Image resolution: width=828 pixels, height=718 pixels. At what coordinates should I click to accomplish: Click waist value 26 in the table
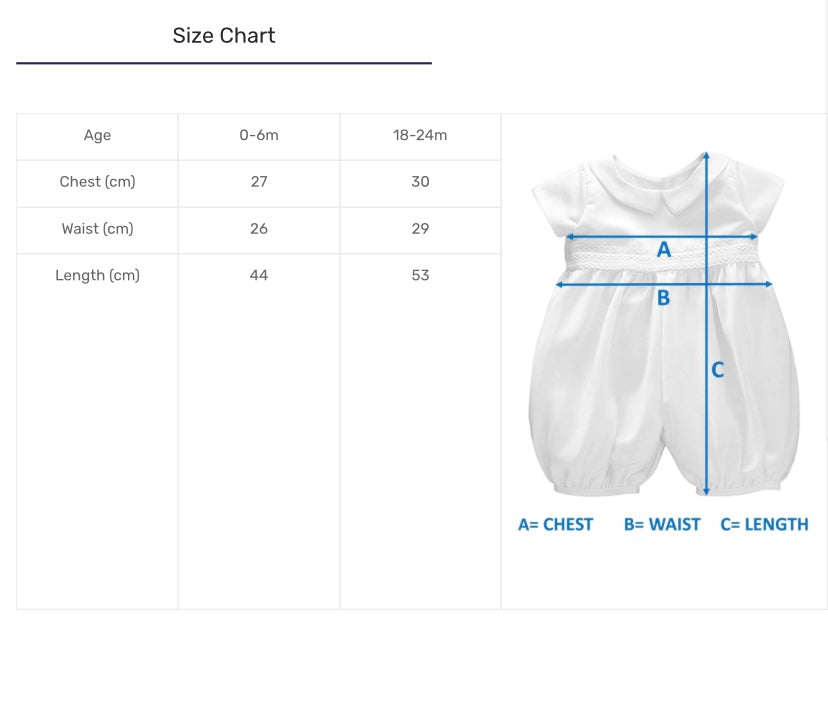point(259,229)
